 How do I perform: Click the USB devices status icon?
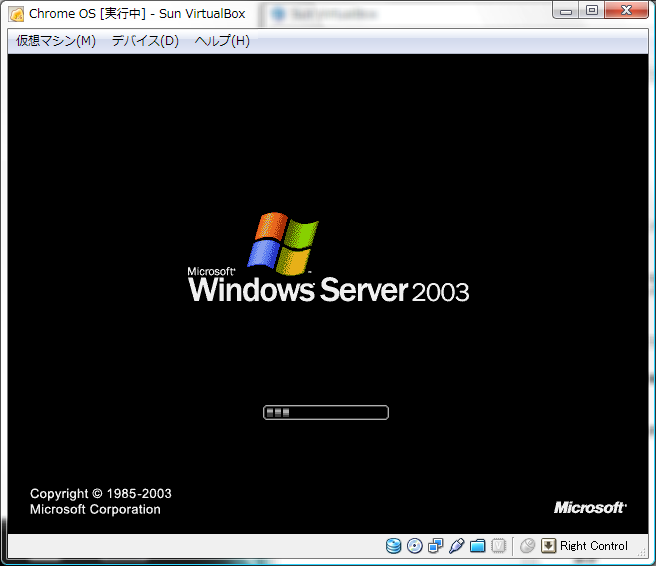pos(456,546)
